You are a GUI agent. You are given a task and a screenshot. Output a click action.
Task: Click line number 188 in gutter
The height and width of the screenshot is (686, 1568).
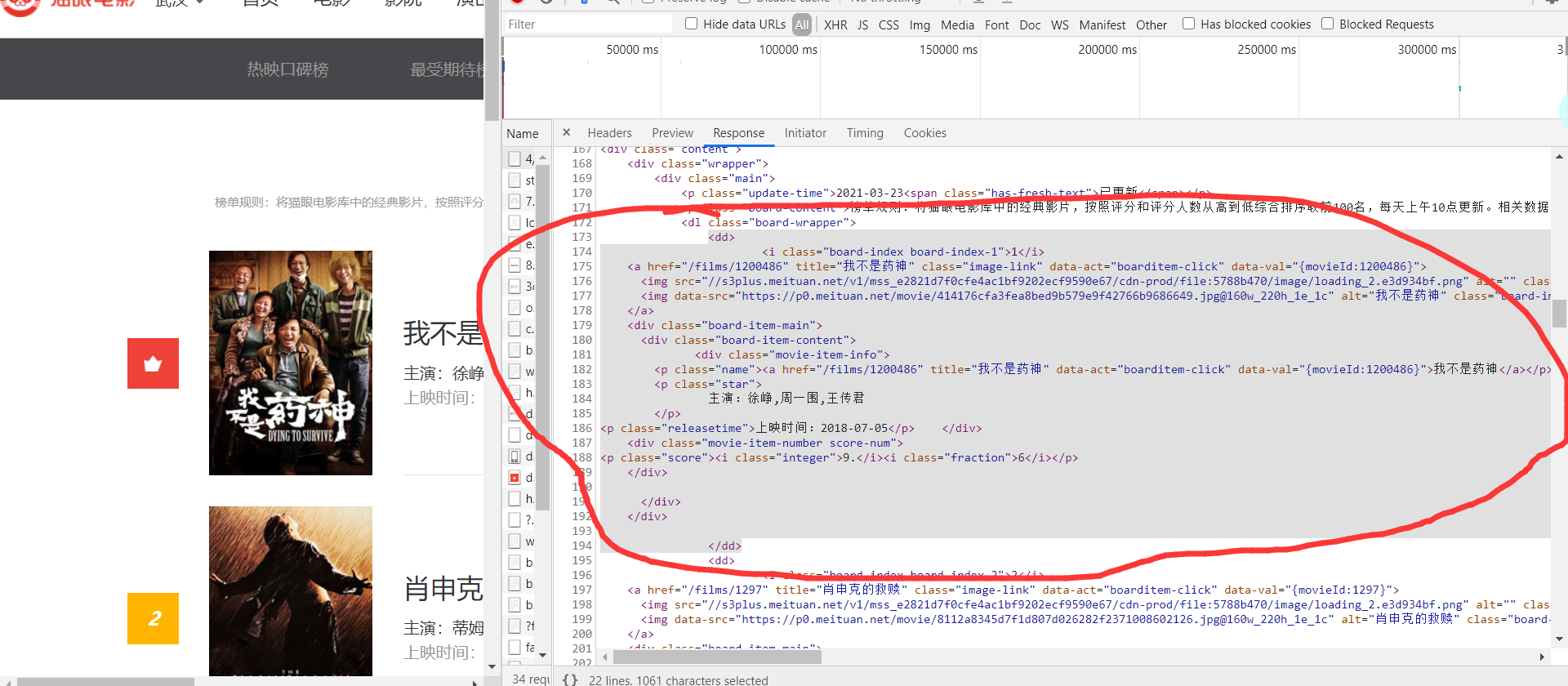pos(582,457)
